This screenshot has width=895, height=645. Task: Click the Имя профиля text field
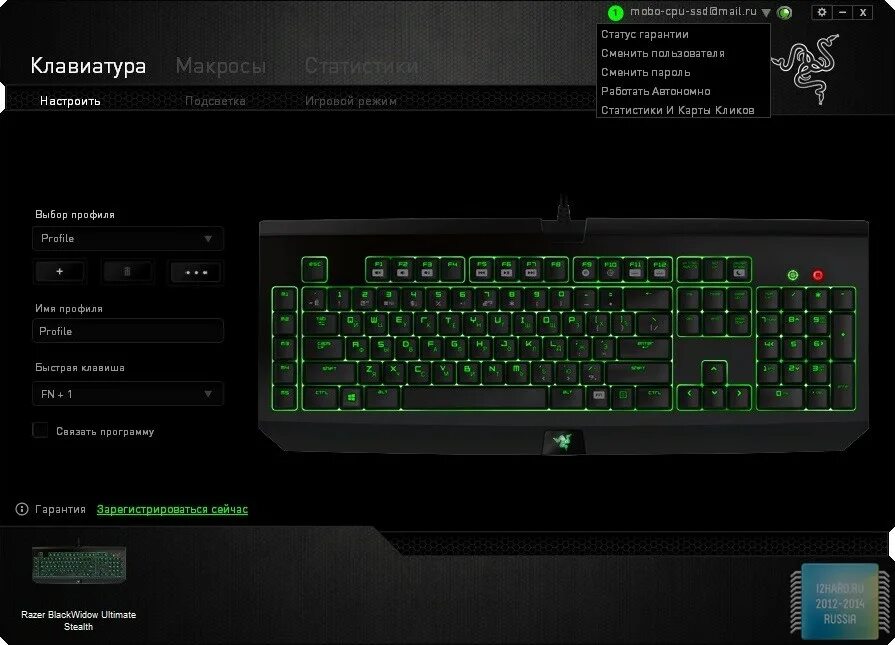point(128,331)
